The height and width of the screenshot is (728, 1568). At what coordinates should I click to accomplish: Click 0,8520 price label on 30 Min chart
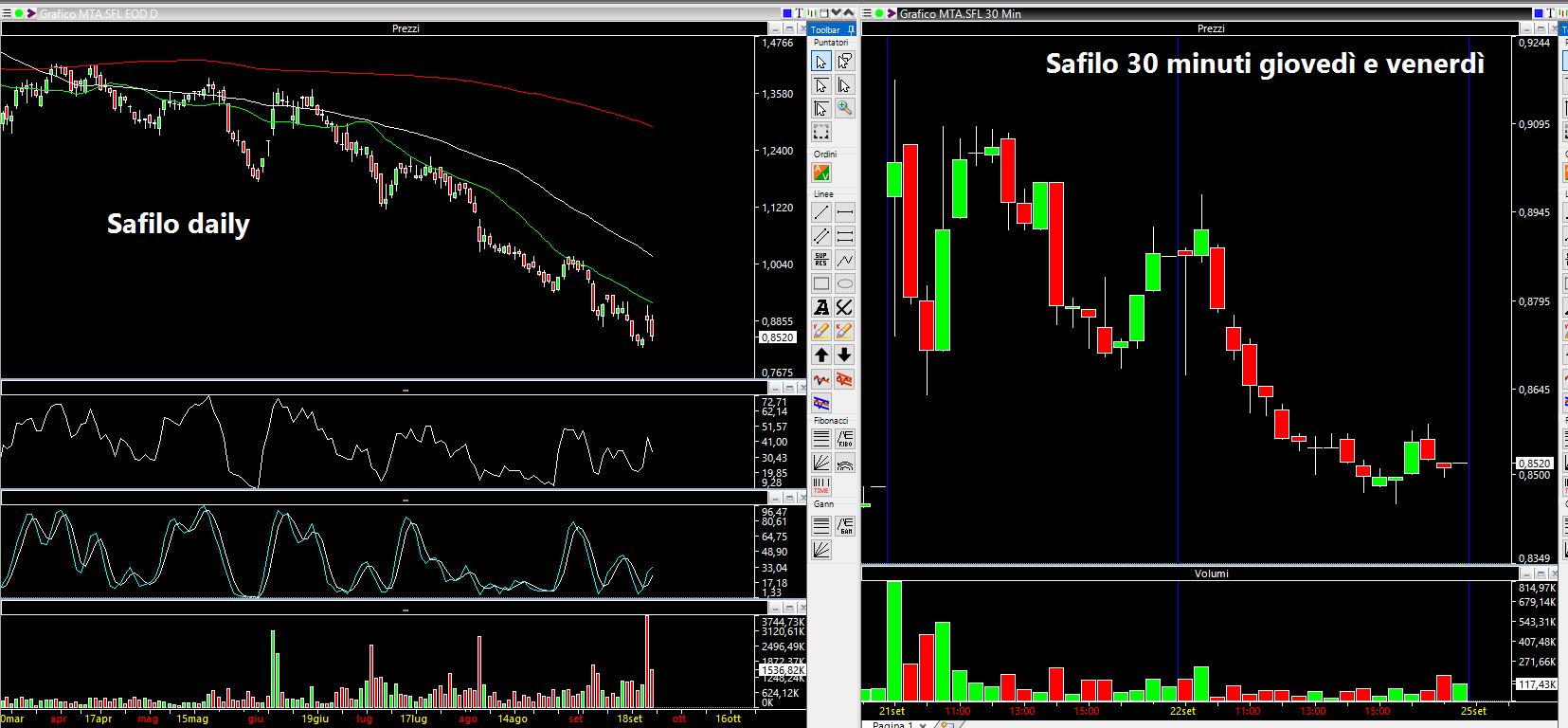tap(1534, 464)
